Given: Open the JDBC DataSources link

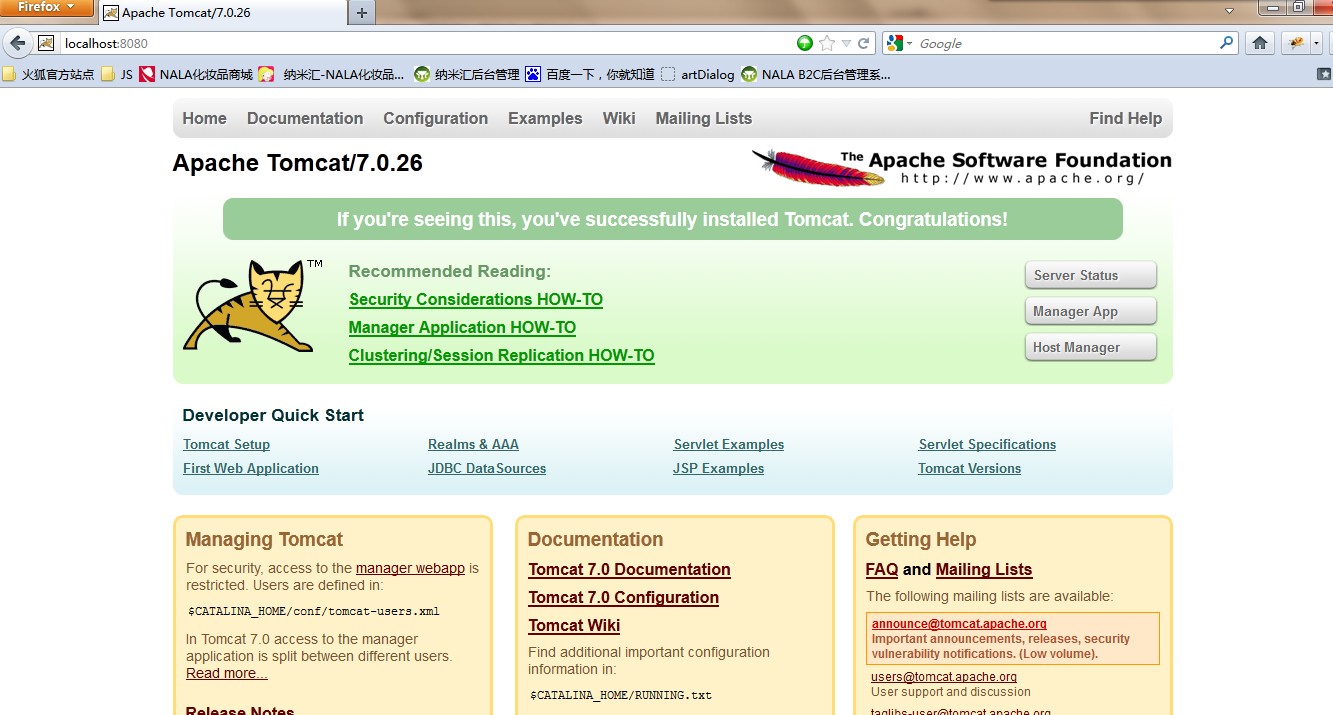Looking at the screenshot, I should point(487,469).
